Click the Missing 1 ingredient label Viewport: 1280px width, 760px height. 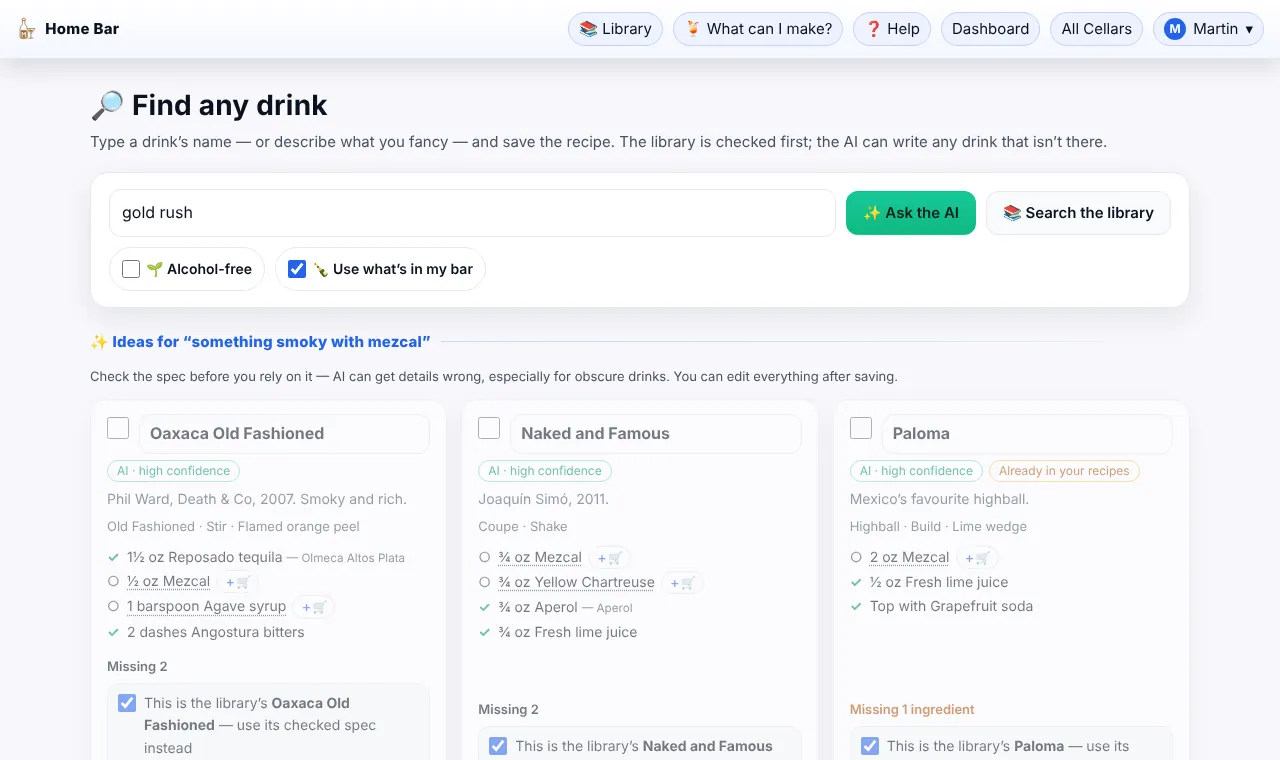(x=912, y=710)
